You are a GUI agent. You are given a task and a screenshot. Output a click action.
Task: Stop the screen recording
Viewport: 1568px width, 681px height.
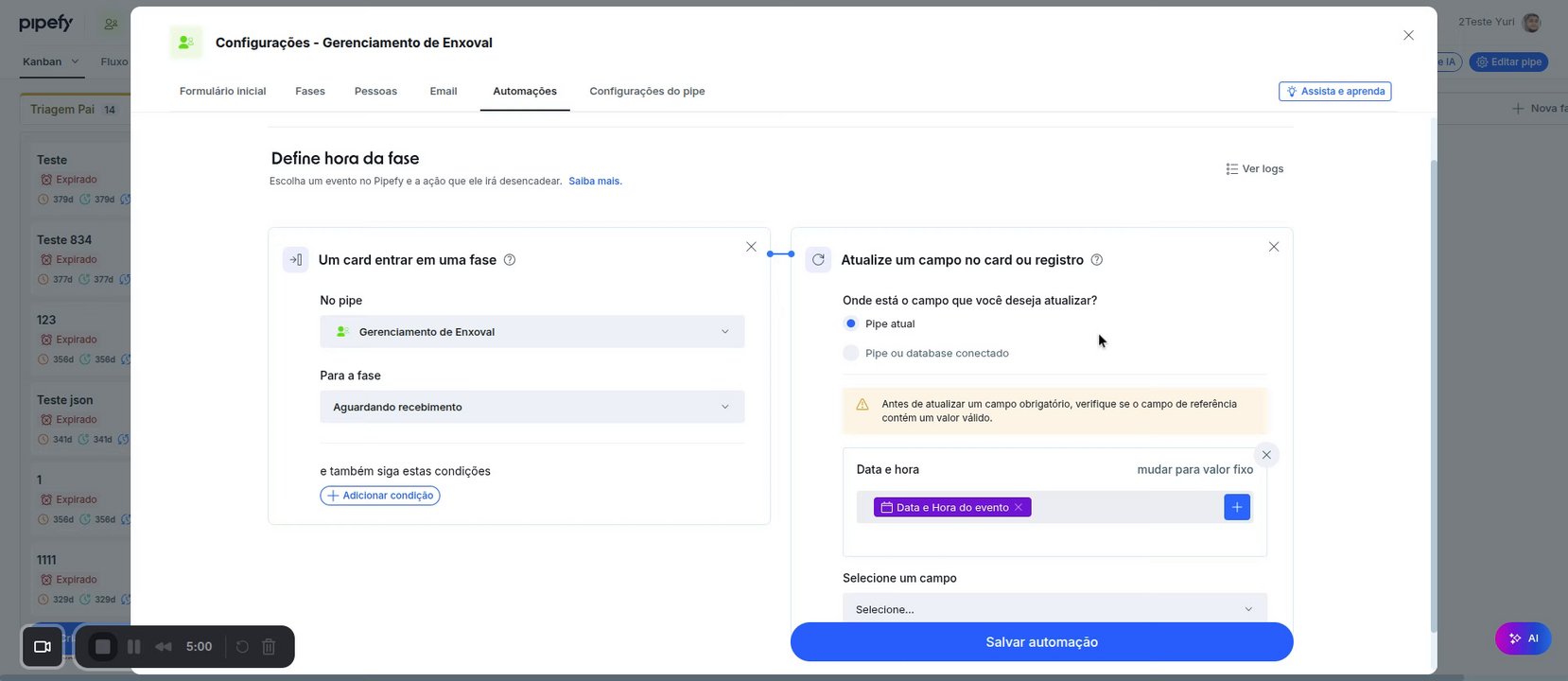pos(103,647)
